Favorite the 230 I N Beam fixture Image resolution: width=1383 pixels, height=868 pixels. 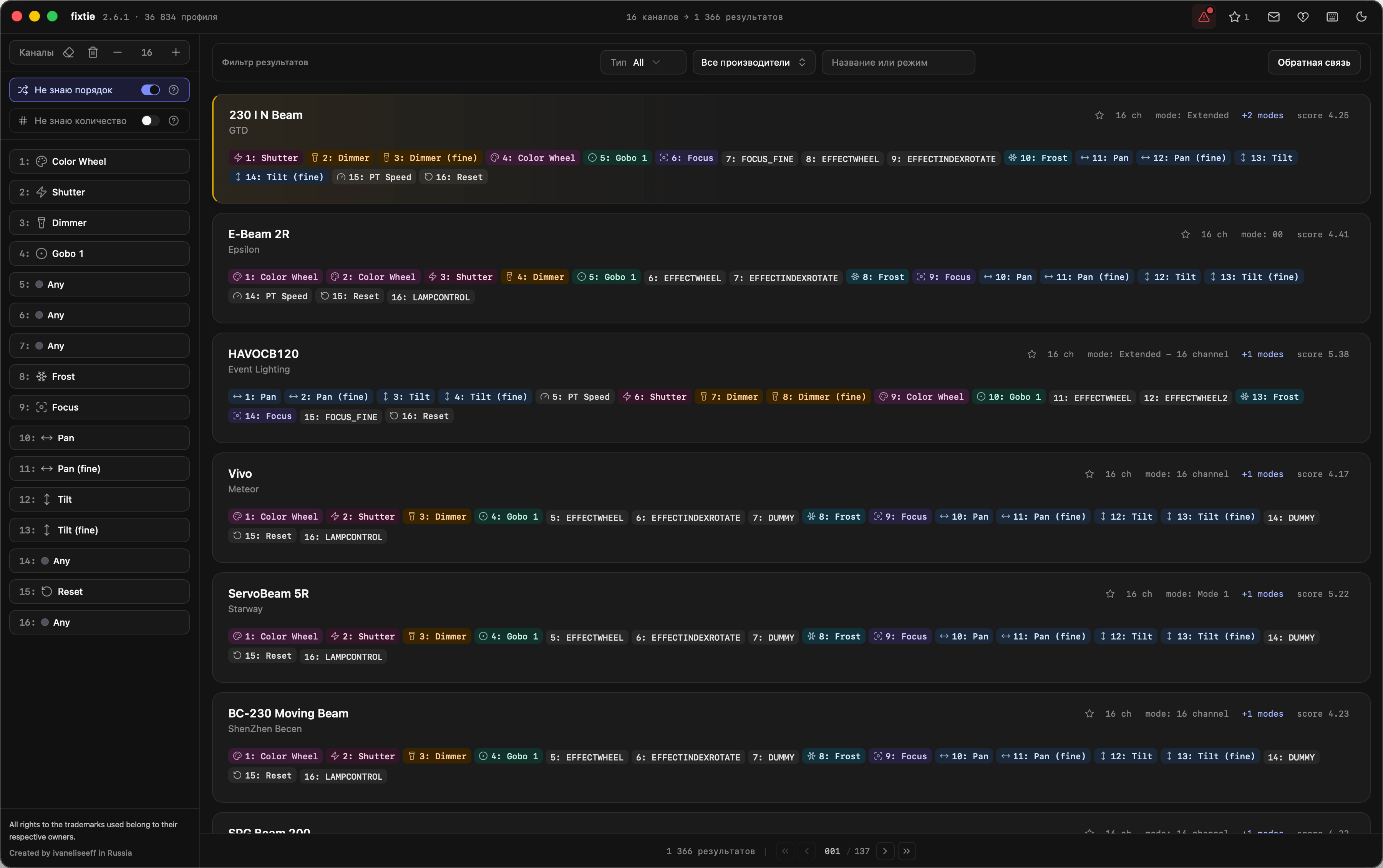1099,115
